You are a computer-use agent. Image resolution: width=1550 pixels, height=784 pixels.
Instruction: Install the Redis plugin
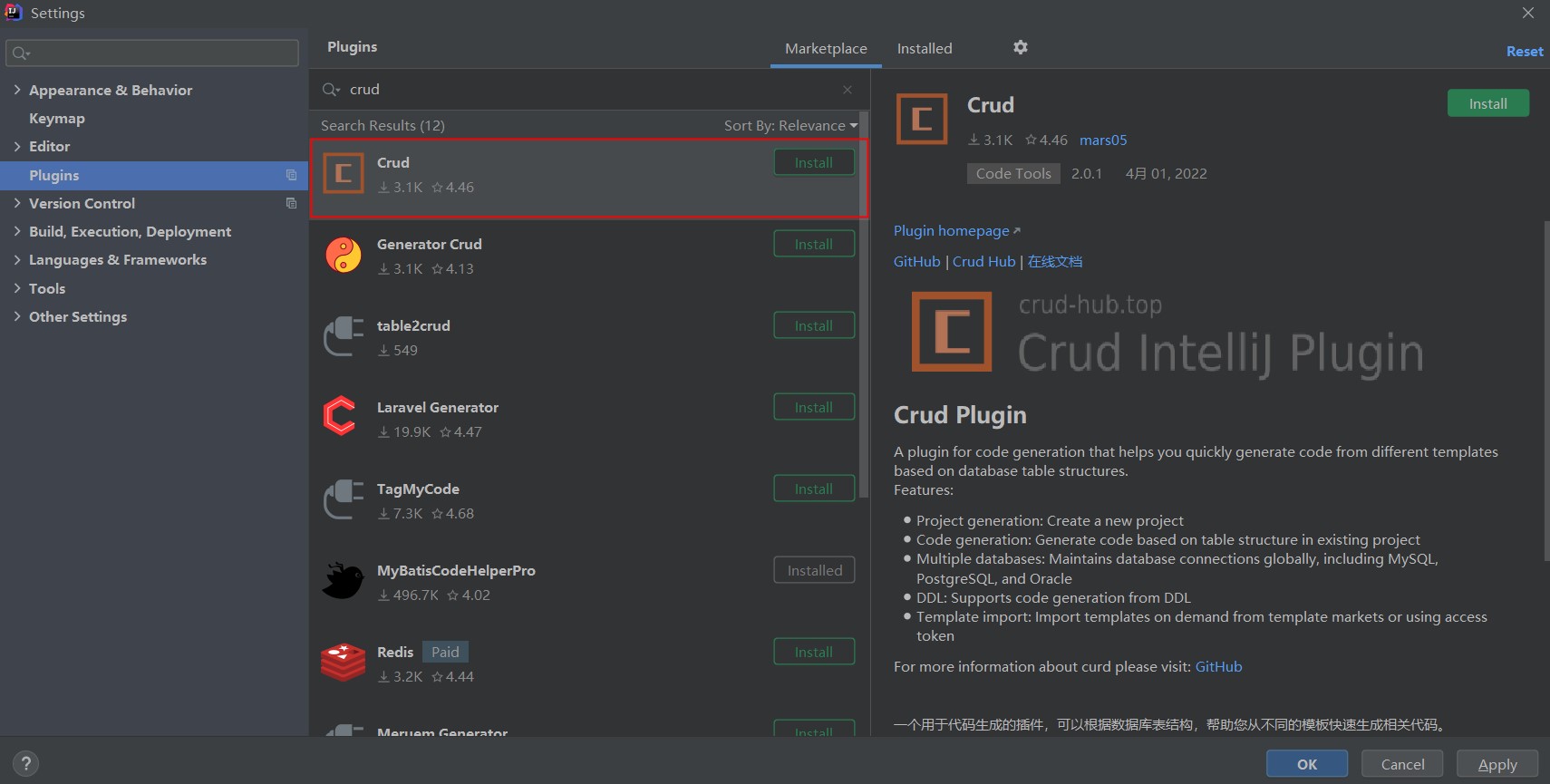[814, 652]
